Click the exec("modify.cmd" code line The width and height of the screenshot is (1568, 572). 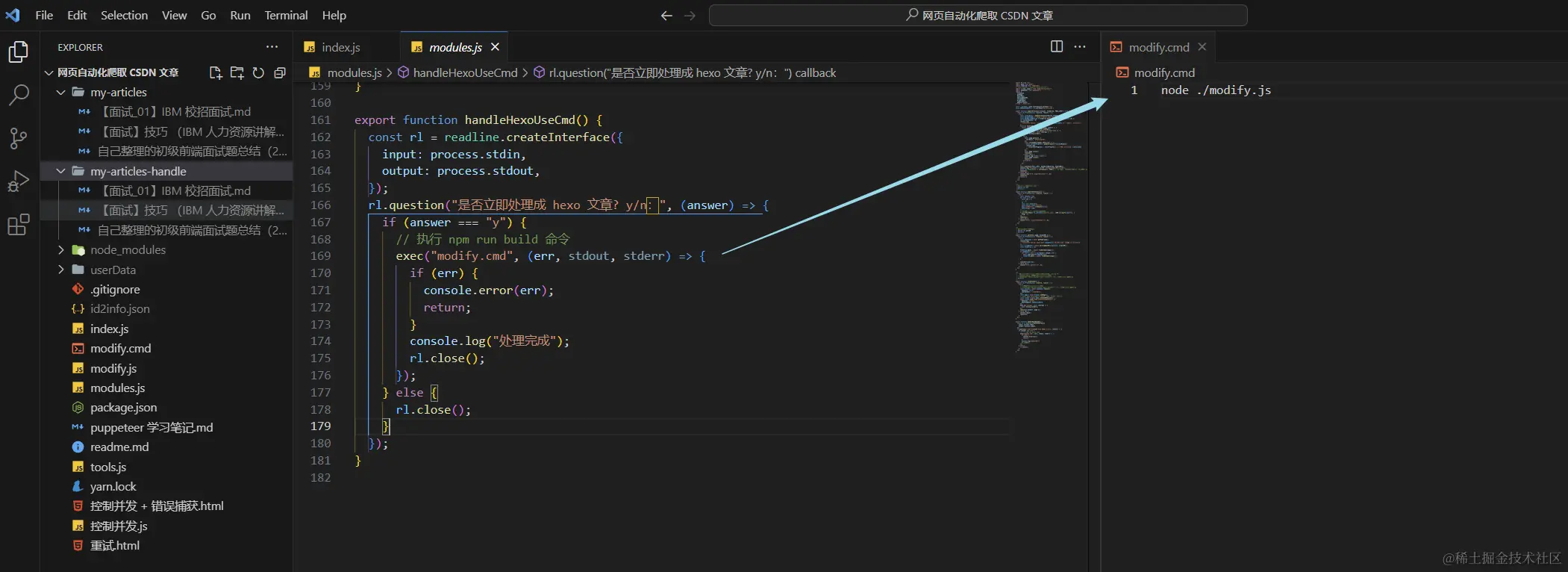pos(550,255)
